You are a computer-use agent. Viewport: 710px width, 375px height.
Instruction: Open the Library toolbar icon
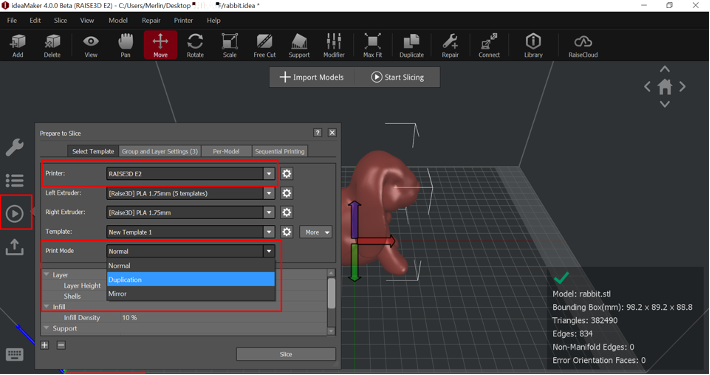click(533, 45)
